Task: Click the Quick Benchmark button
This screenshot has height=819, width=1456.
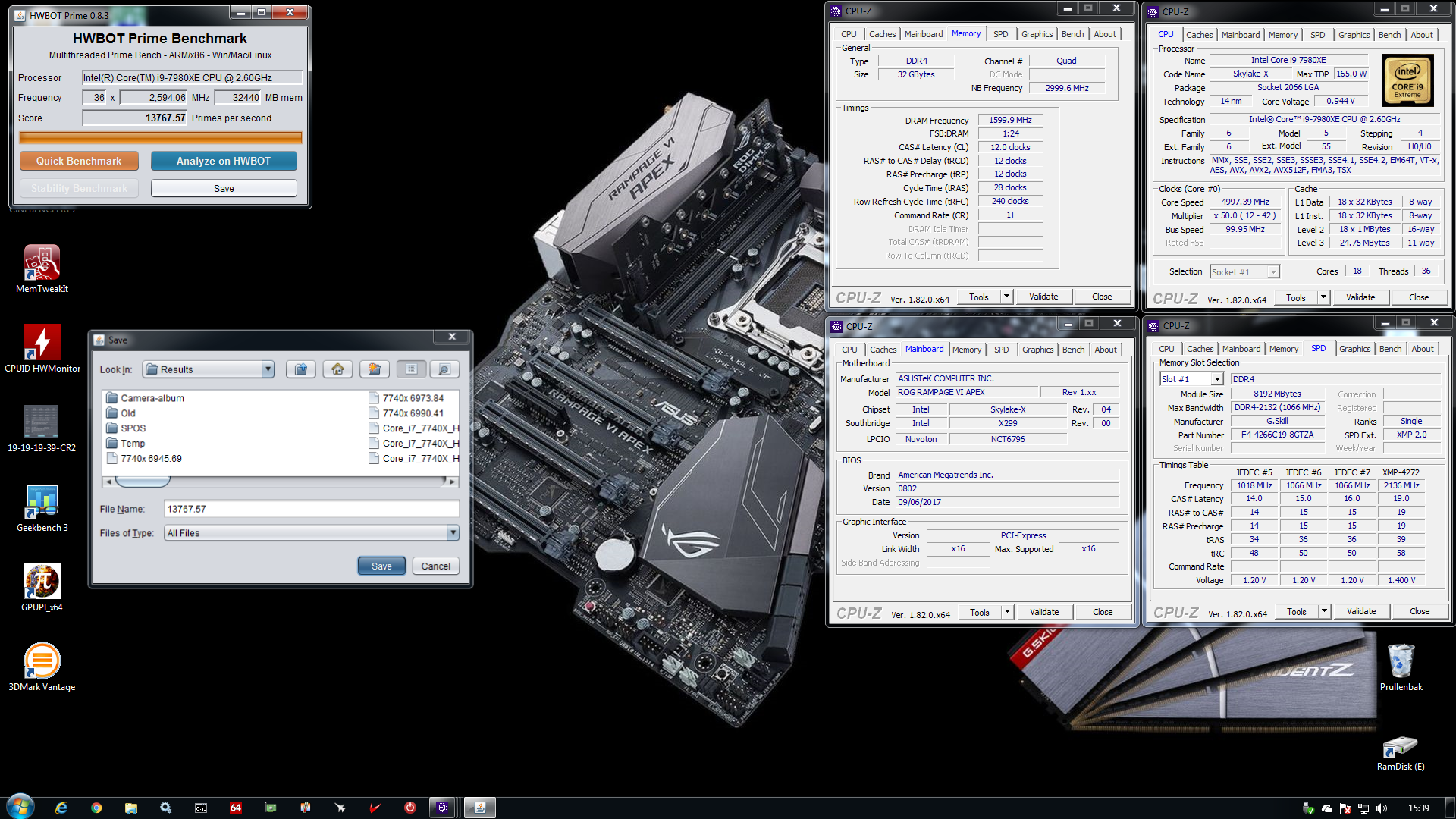Action: (79, 161)
